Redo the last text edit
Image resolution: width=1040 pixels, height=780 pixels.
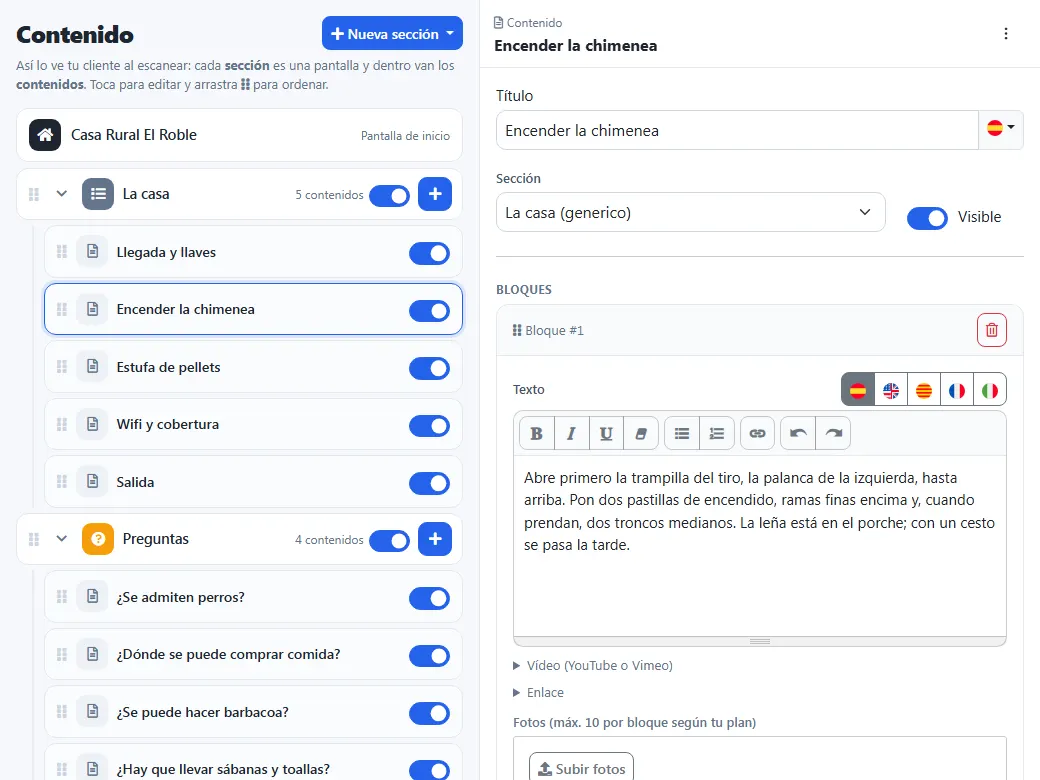pyautogui.click(x=833, y=434)
